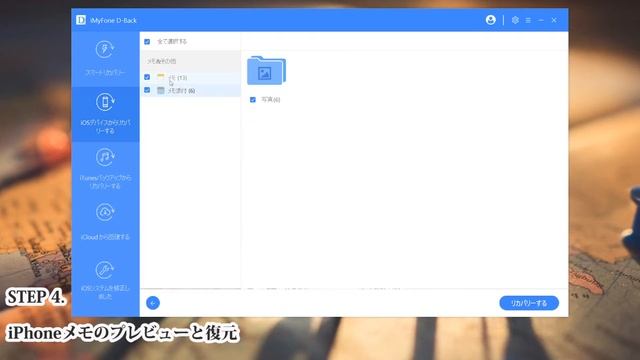Screen dimensions: 640x360
Task: Minimize the D-Back window
Action: pyautogui.click(x=541, y=20)
